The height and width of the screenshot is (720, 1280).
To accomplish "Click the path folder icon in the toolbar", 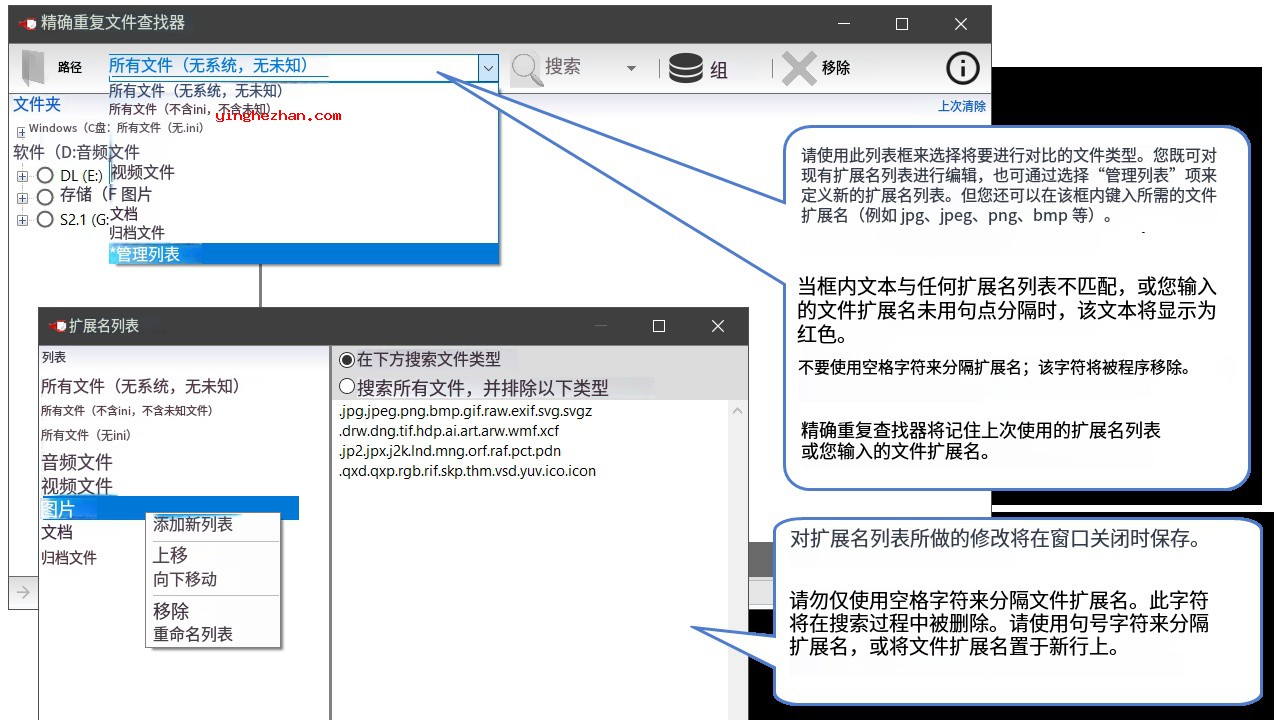I will coord(34,68).
